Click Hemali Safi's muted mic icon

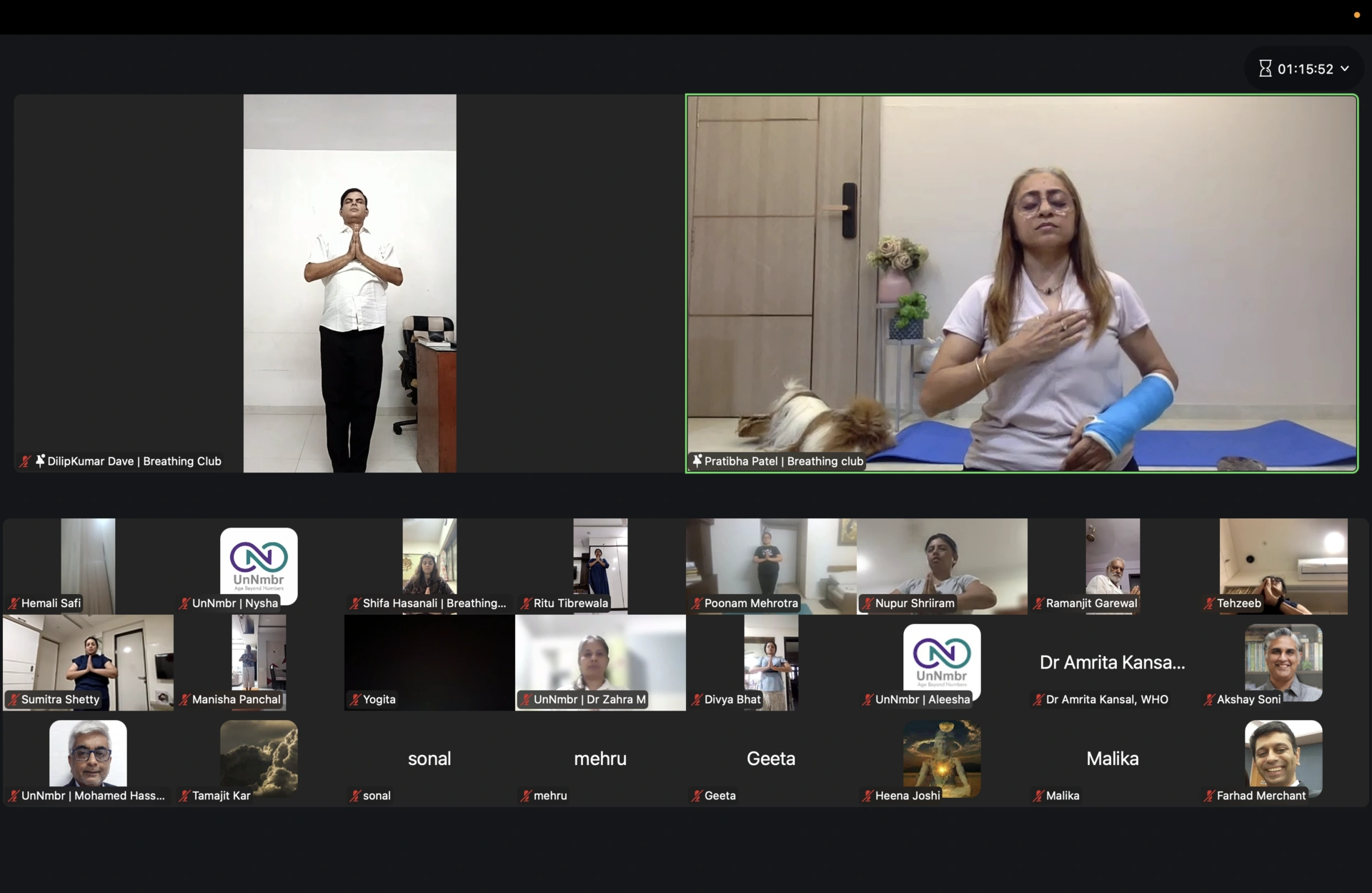click(13, 603)
